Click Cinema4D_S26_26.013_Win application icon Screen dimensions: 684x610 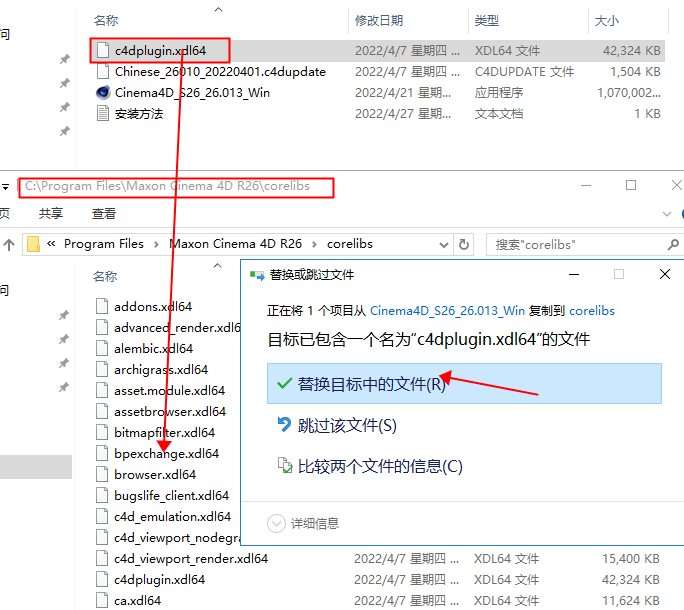[103, 93]
